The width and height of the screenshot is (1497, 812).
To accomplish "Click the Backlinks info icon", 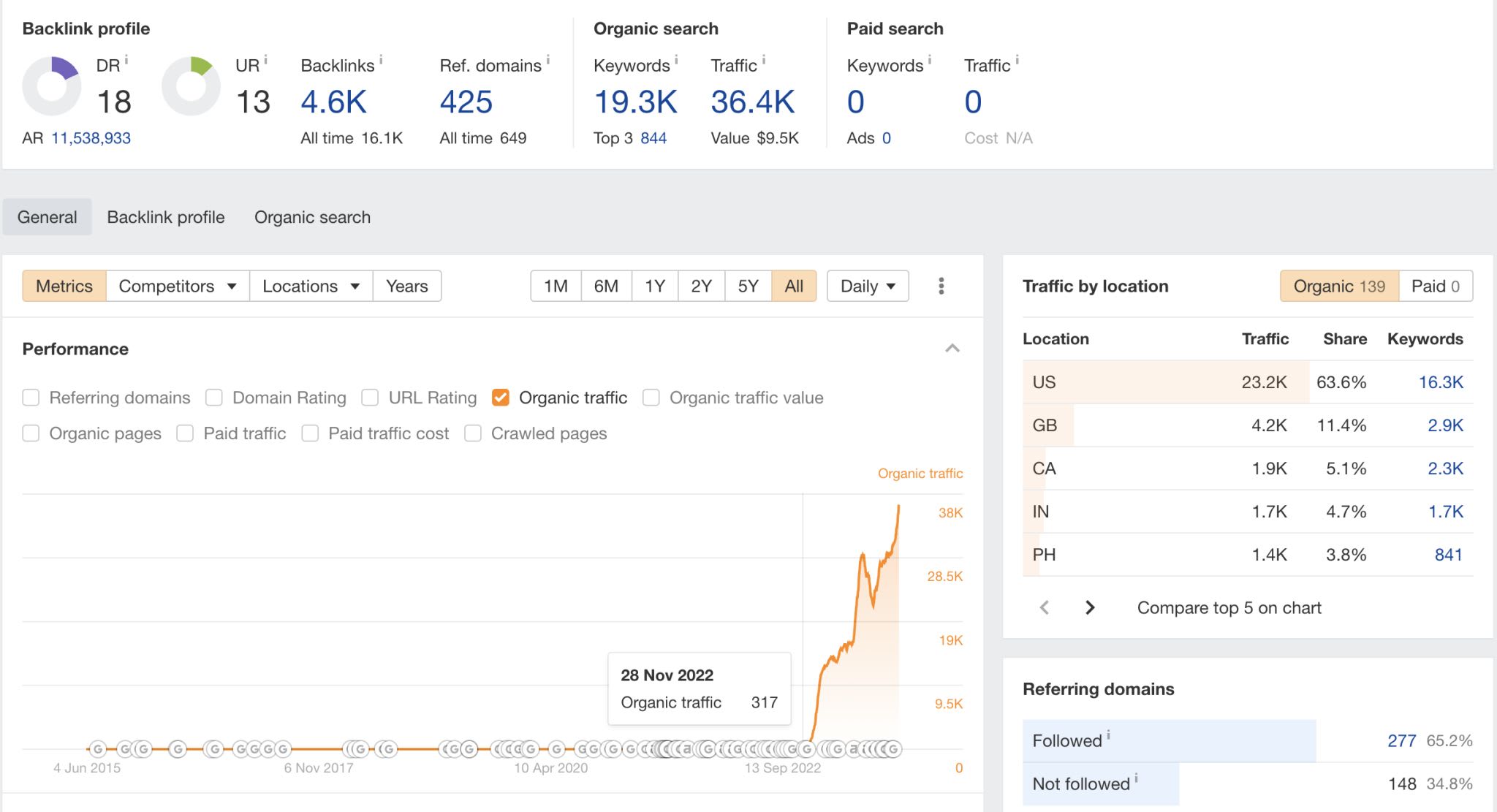I will tap(381, 60).
